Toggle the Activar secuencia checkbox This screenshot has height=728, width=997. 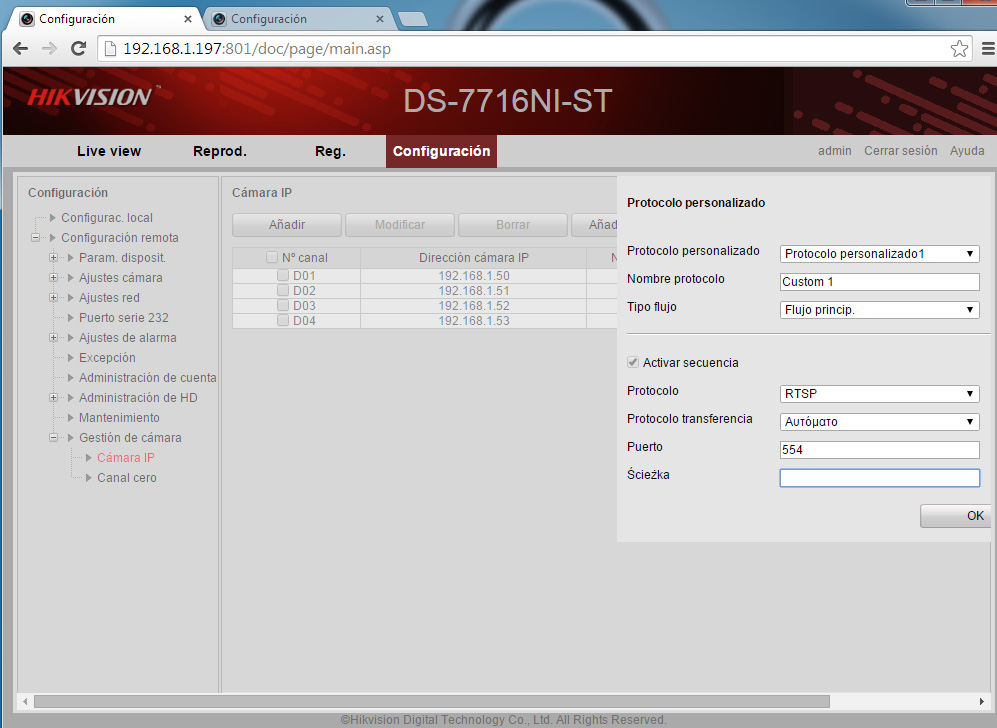click(633, 362)
